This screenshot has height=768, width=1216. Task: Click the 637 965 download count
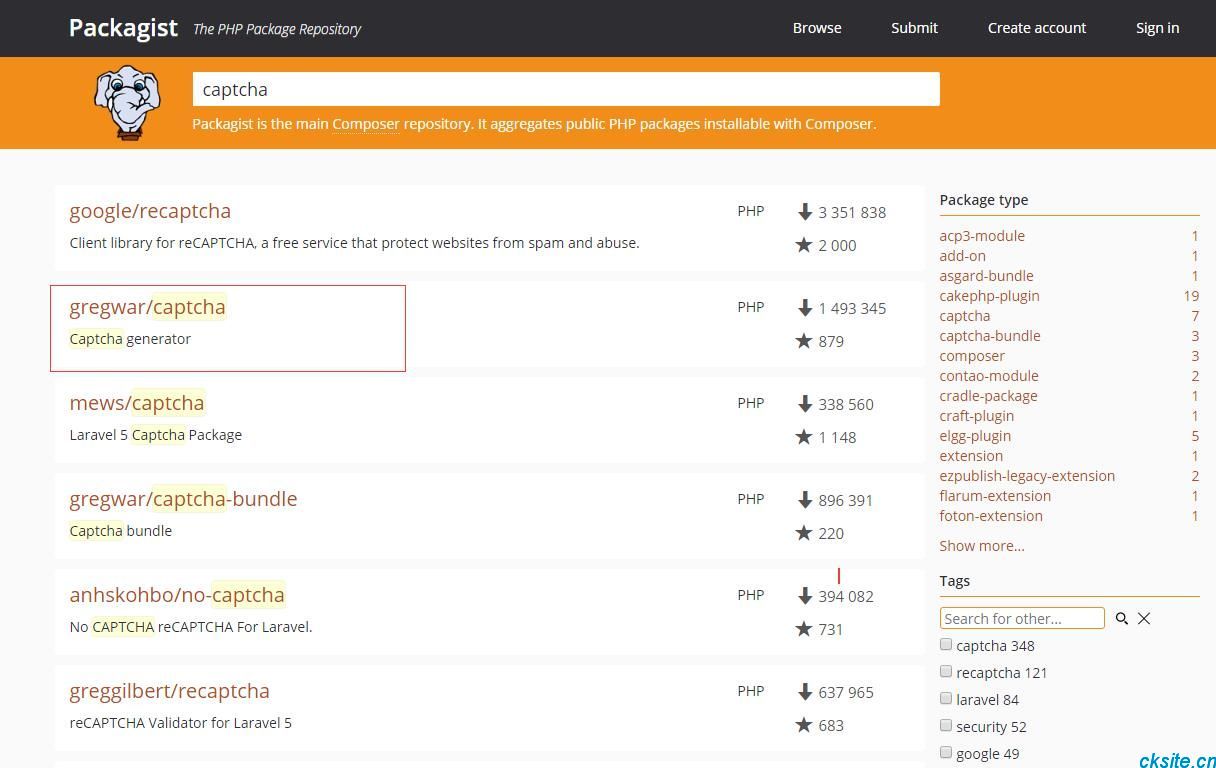click(x=846, y=692)
